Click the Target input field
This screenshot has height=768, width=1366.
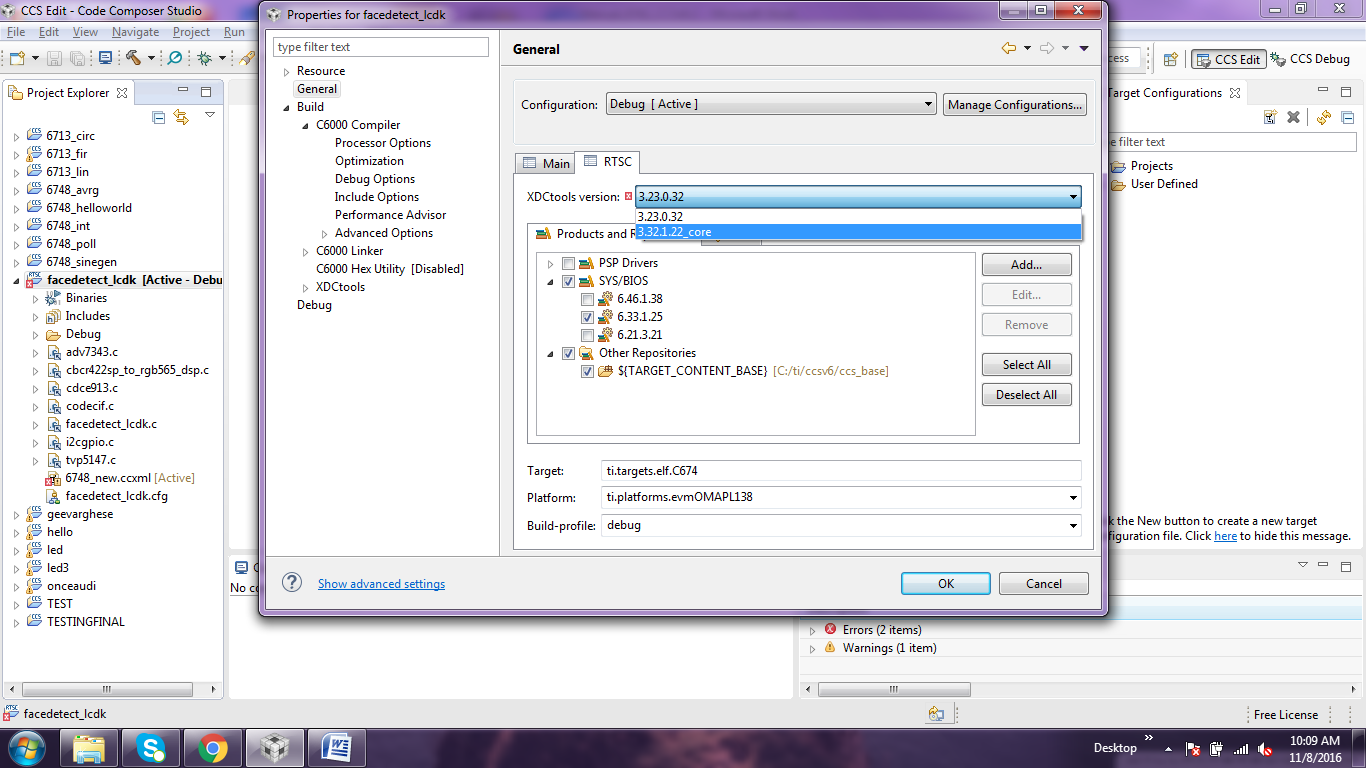pyautogui.click(x=841, y=470)
